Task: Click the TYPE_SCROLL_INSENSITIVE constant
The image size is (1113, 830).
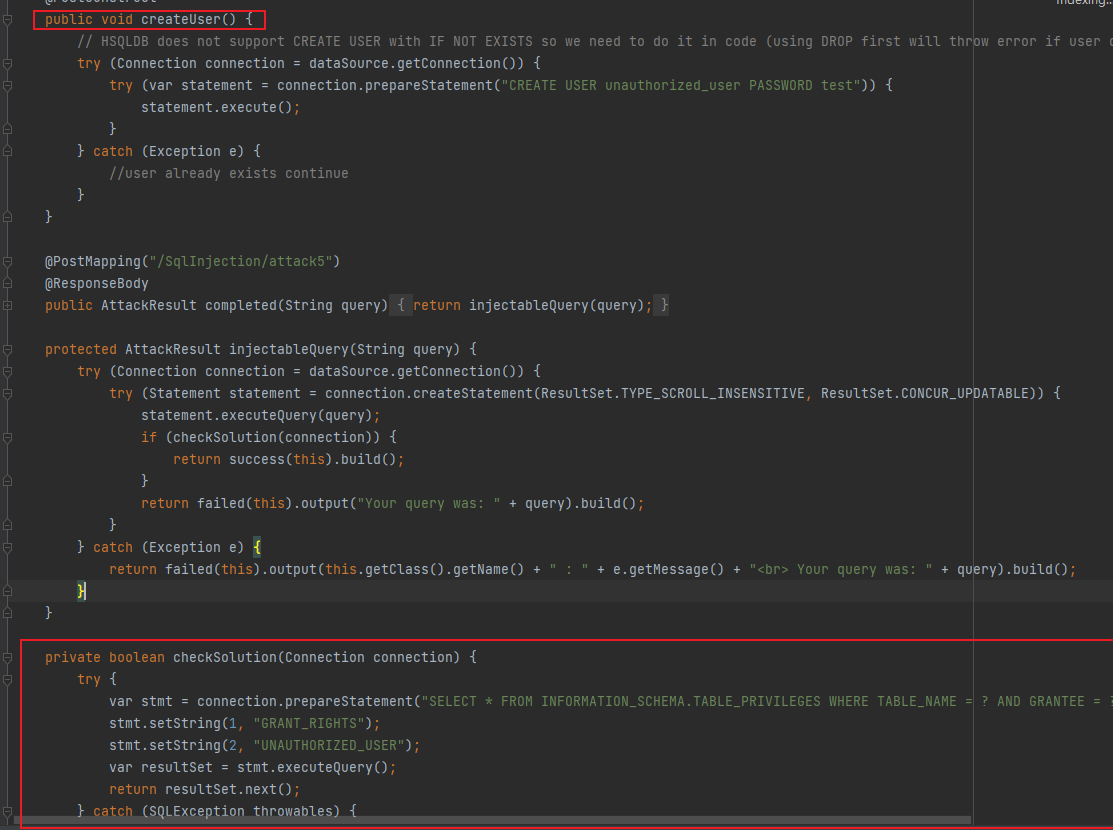Action: point(712,393)
